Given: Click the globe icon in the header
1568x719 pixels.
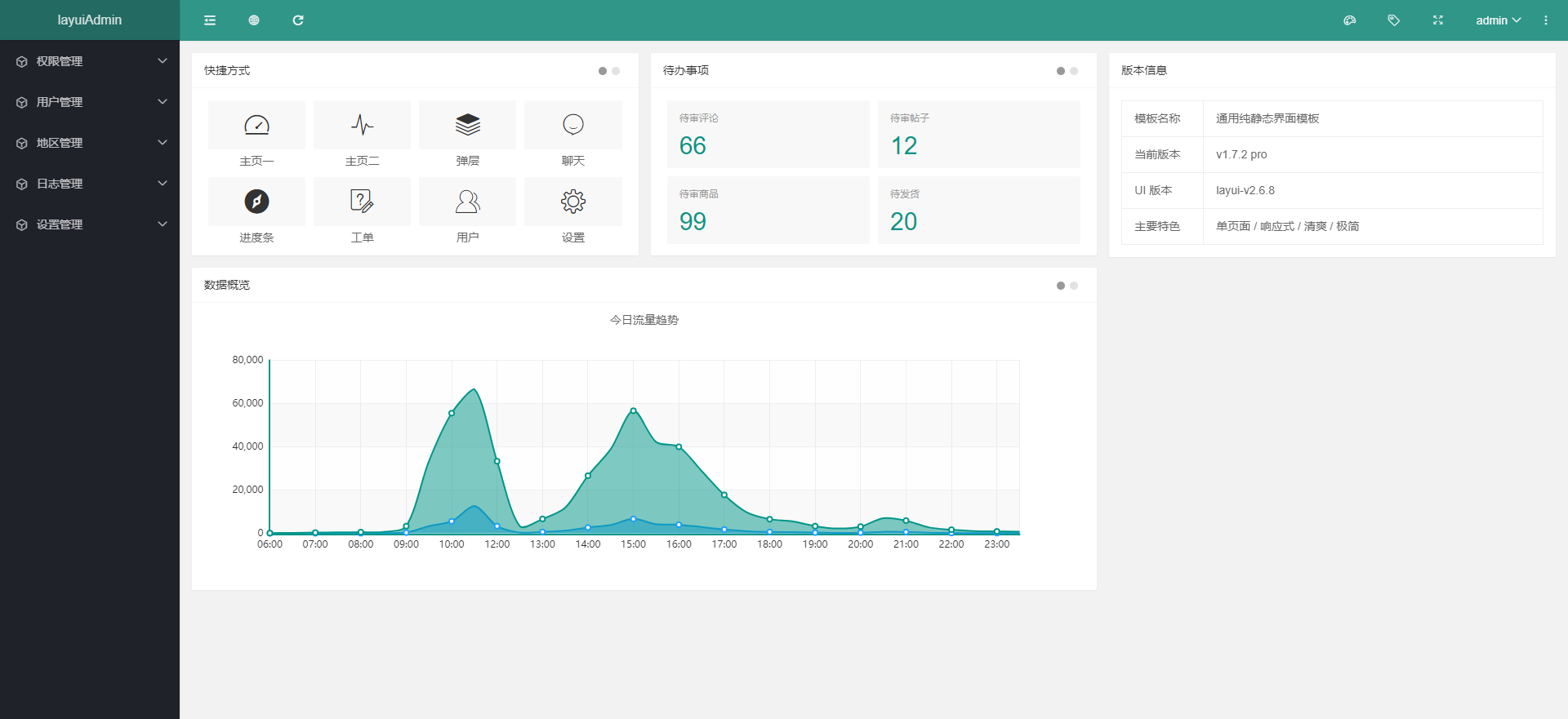Looking at the screenshot, I should pyautogui.click(x=254, y=20).
